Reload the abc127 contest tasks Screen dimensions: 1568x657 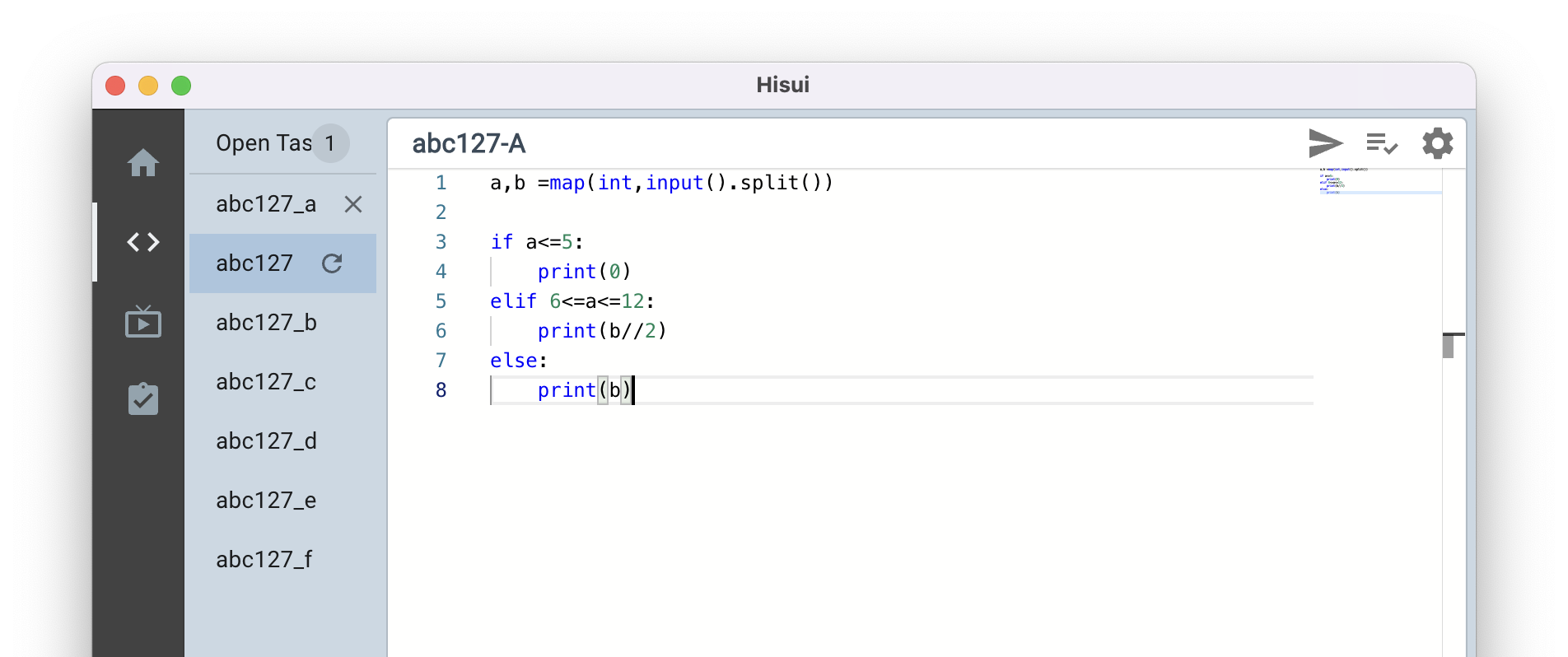click(x=332, y=263)
